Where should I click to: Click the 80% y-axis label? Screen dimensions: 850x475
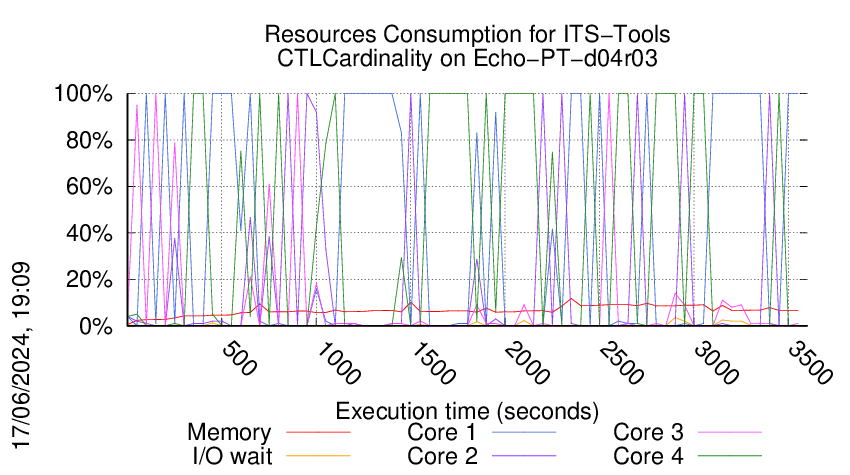coord(89,140)
